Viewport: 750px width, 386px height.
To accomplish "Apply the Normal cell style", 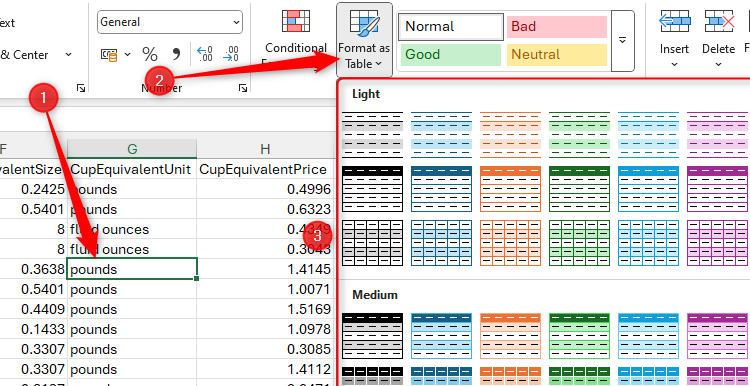I will [x=451, y=26].
